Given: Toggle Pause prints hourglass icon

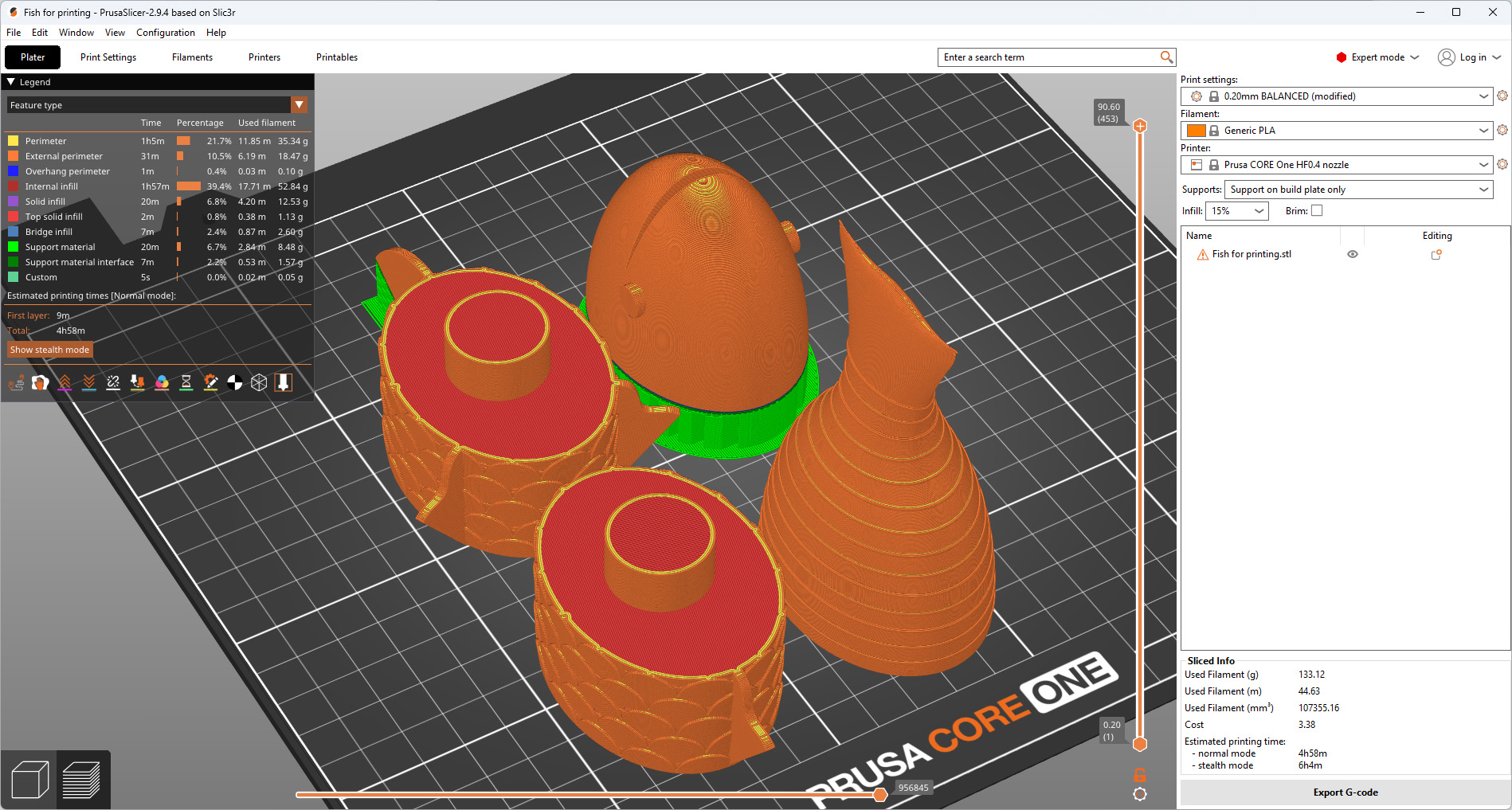Looking at the screenshot, I should [186, 383].
